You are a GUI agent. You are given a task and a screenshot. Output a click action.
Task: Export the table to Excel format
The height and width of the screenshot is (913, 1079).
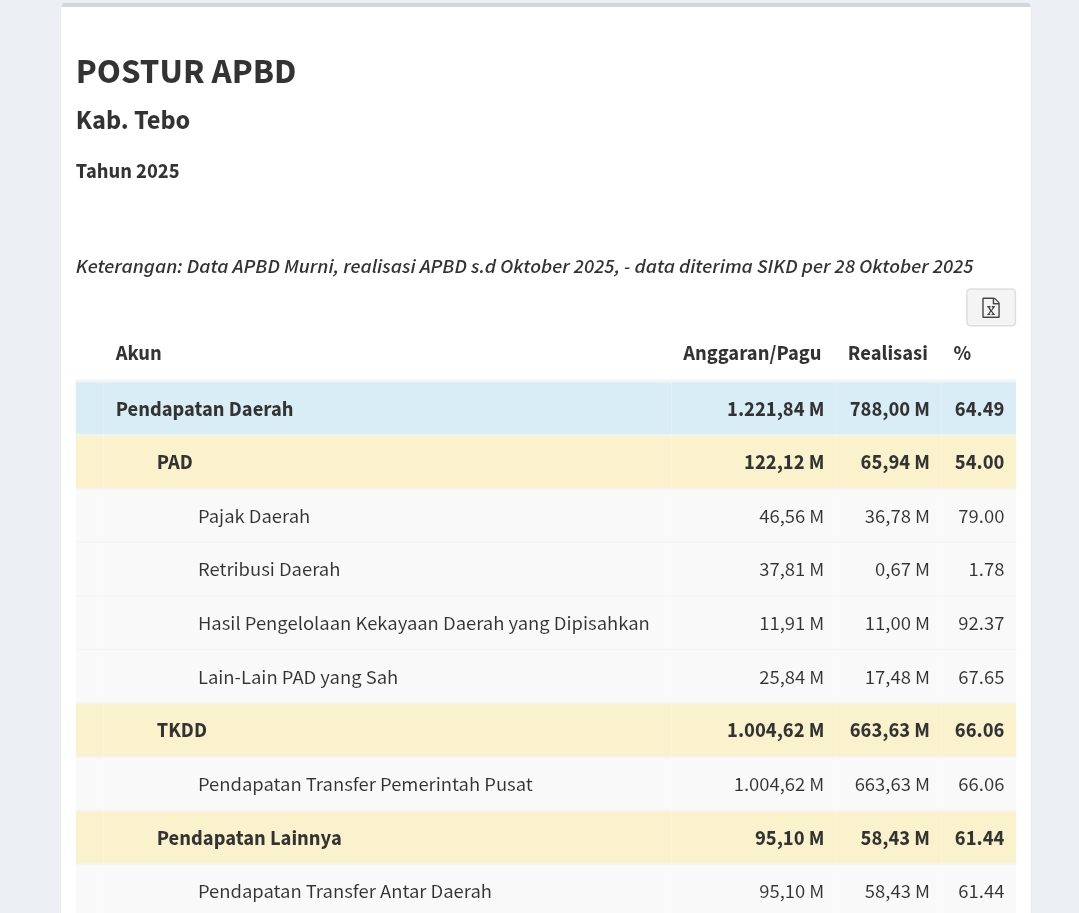click(x=989, y=307)
